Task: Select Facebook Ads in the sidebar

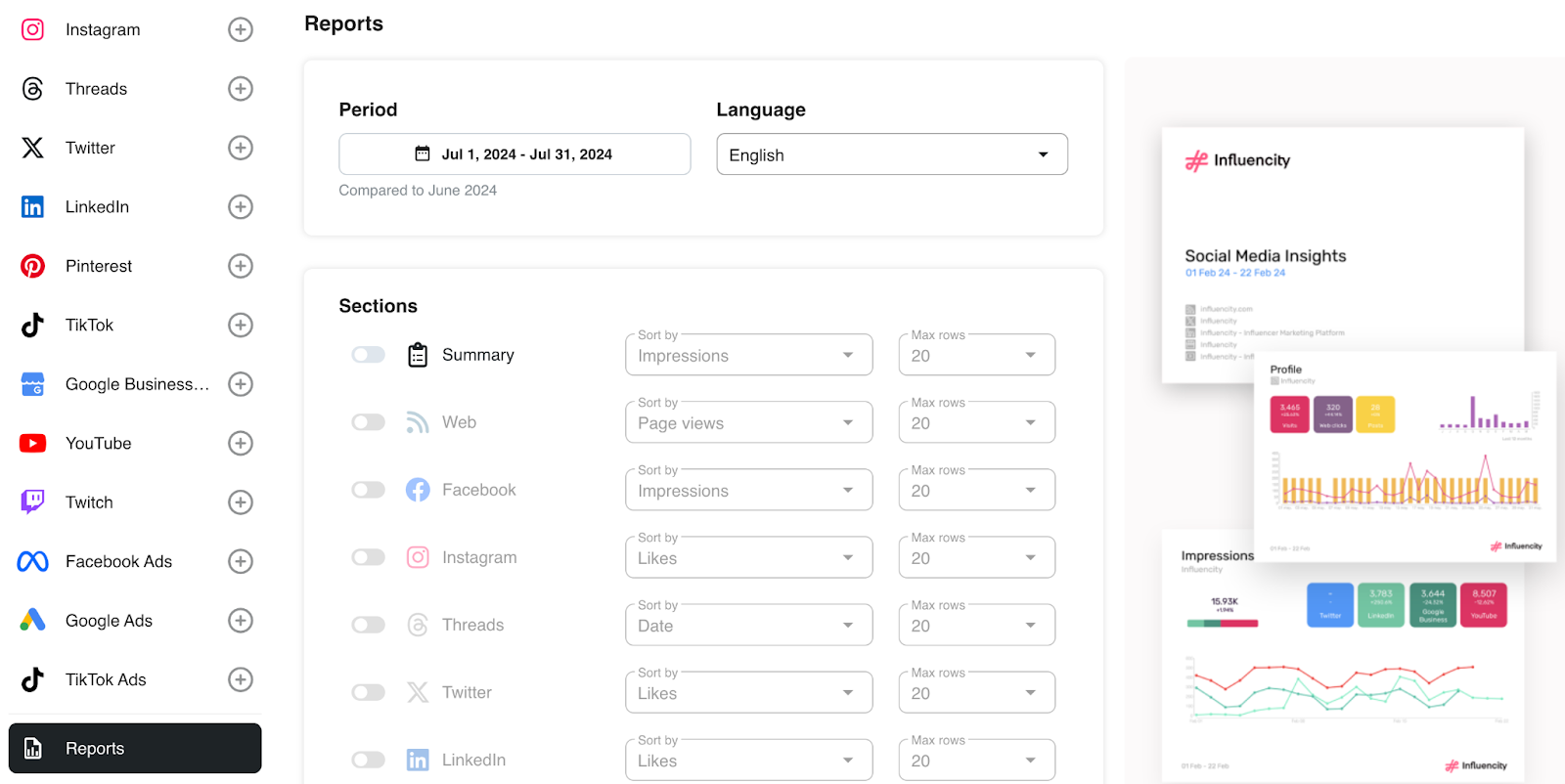Action: tap(118, 561)
